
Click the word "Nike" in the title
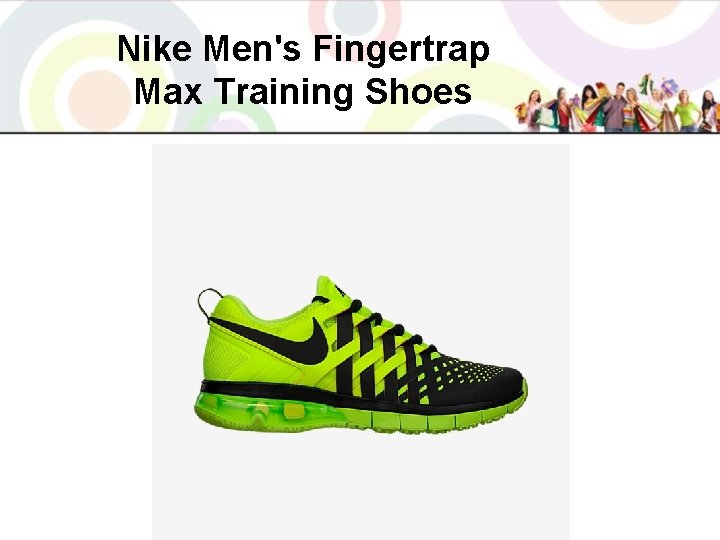point(155,48)
